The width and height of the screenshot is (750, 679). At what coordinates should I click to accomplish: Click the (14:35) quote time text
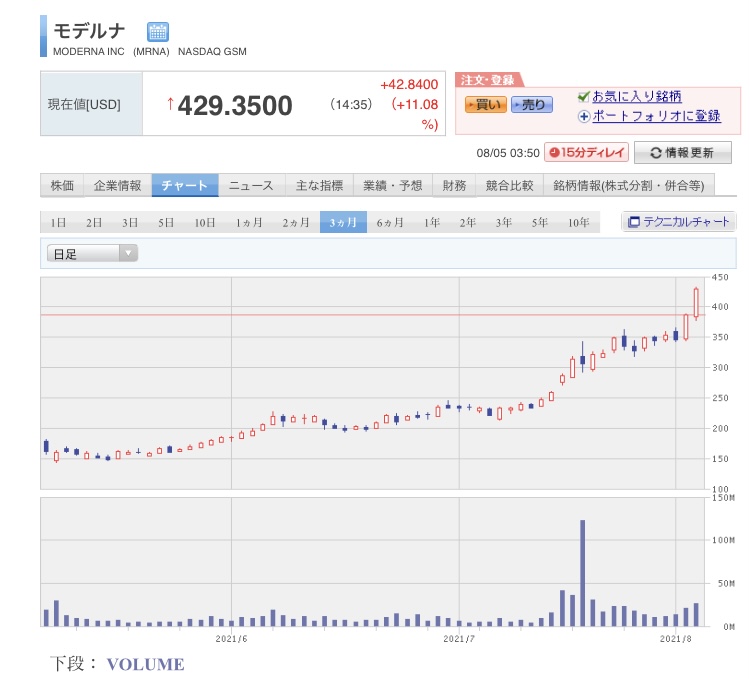click(x=351, y=104)
